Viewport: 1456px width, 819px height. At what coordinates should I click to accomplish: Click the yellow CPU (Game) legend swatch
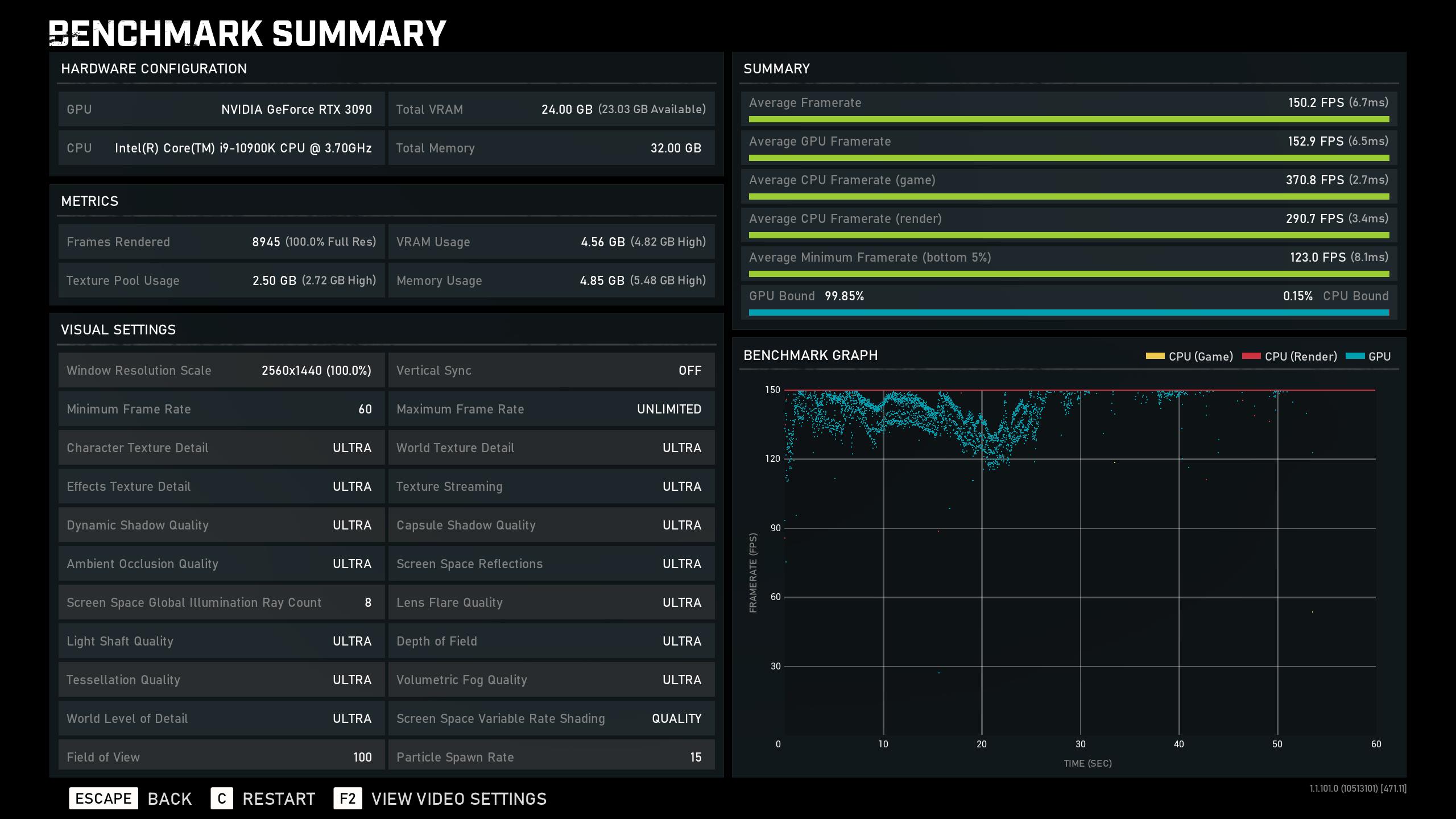click(1155, 357)
